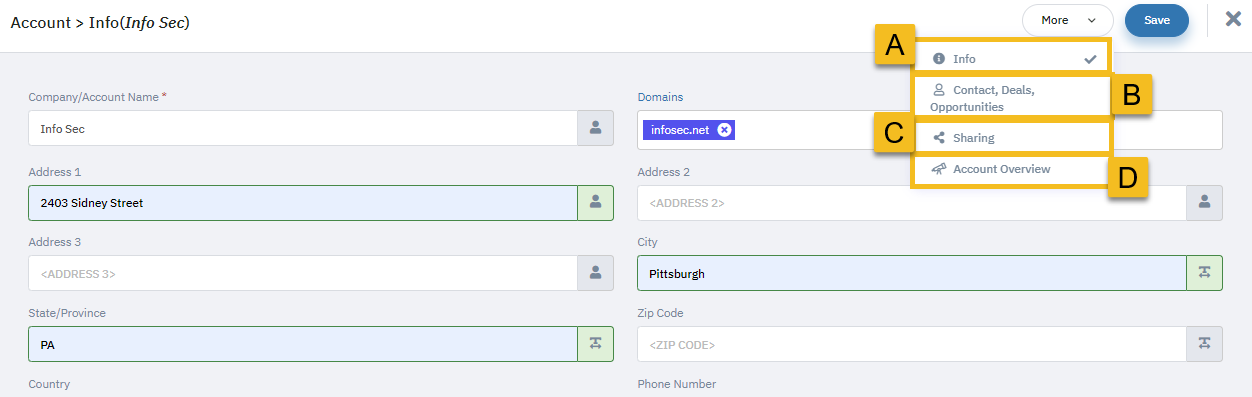Image resolution: width=1252 pixels, height=397 pixels.
Task: Click mapping icon beside State/Province field
Action: coord(595,344)
